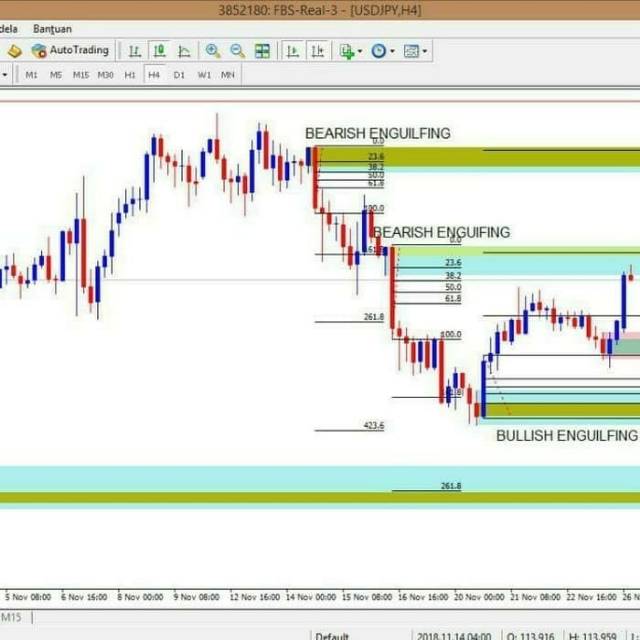
Task: Expand the indicators dropdown arrow
Action: click(360, 51)
